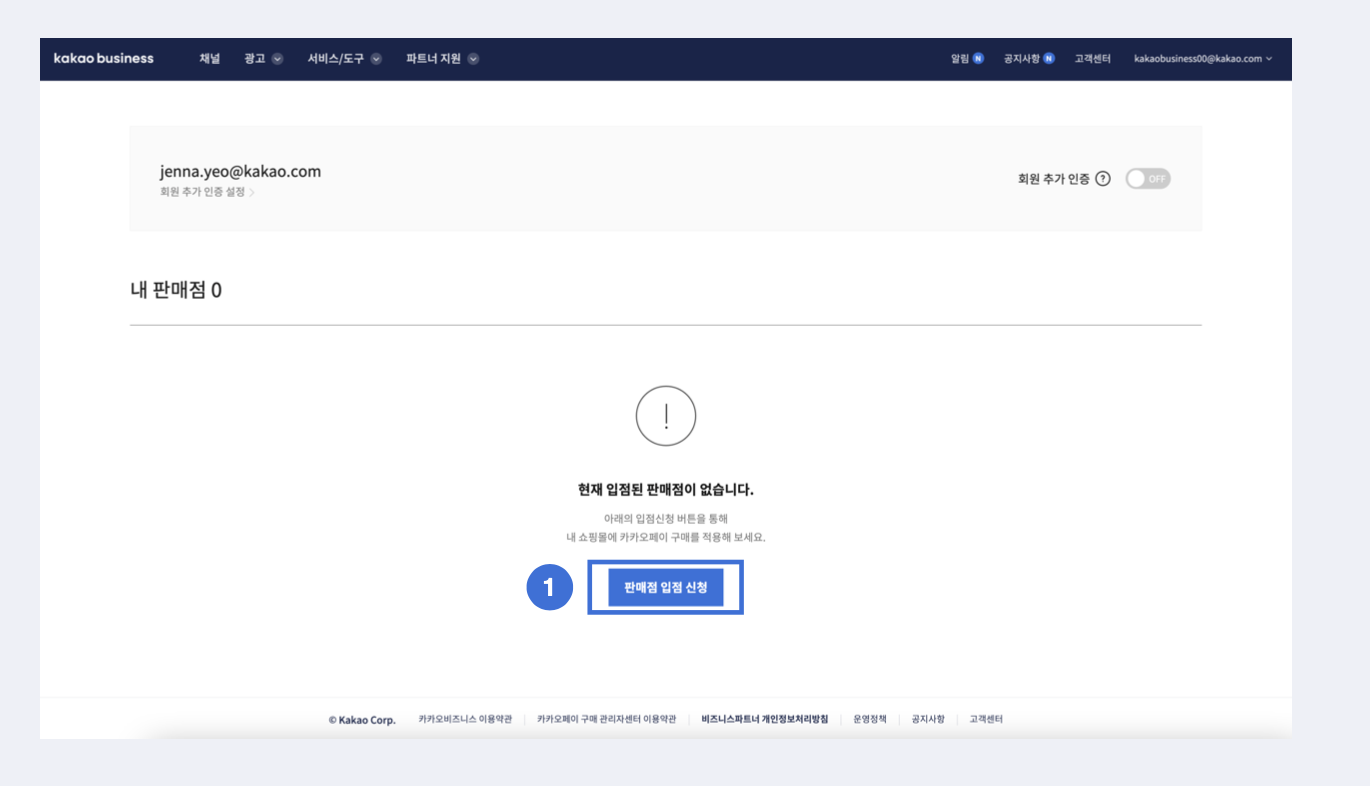Screen dimensions: 1370x786
Task: Expand the 서비스/도구 dropdown menu
Action: 345,59
